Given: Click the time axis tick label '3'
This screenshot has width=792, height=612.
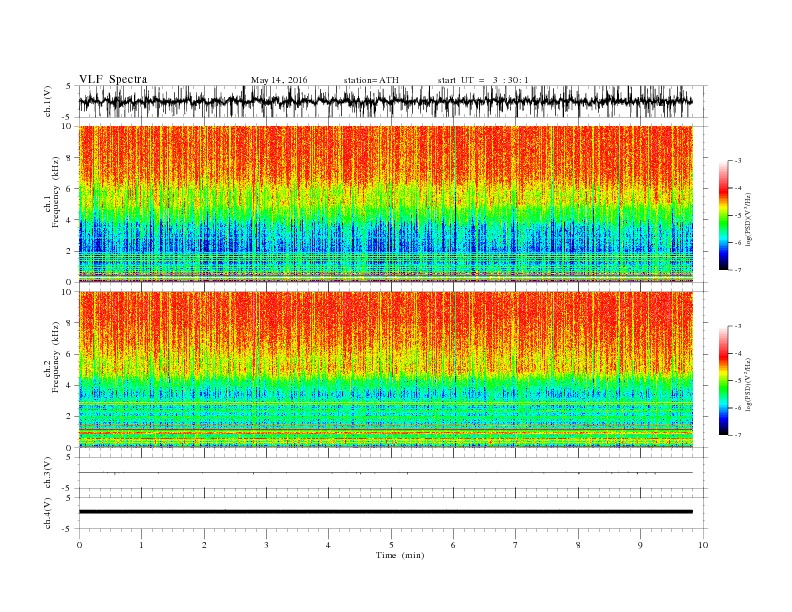Looking at the screenshot, I should [266, 545].
